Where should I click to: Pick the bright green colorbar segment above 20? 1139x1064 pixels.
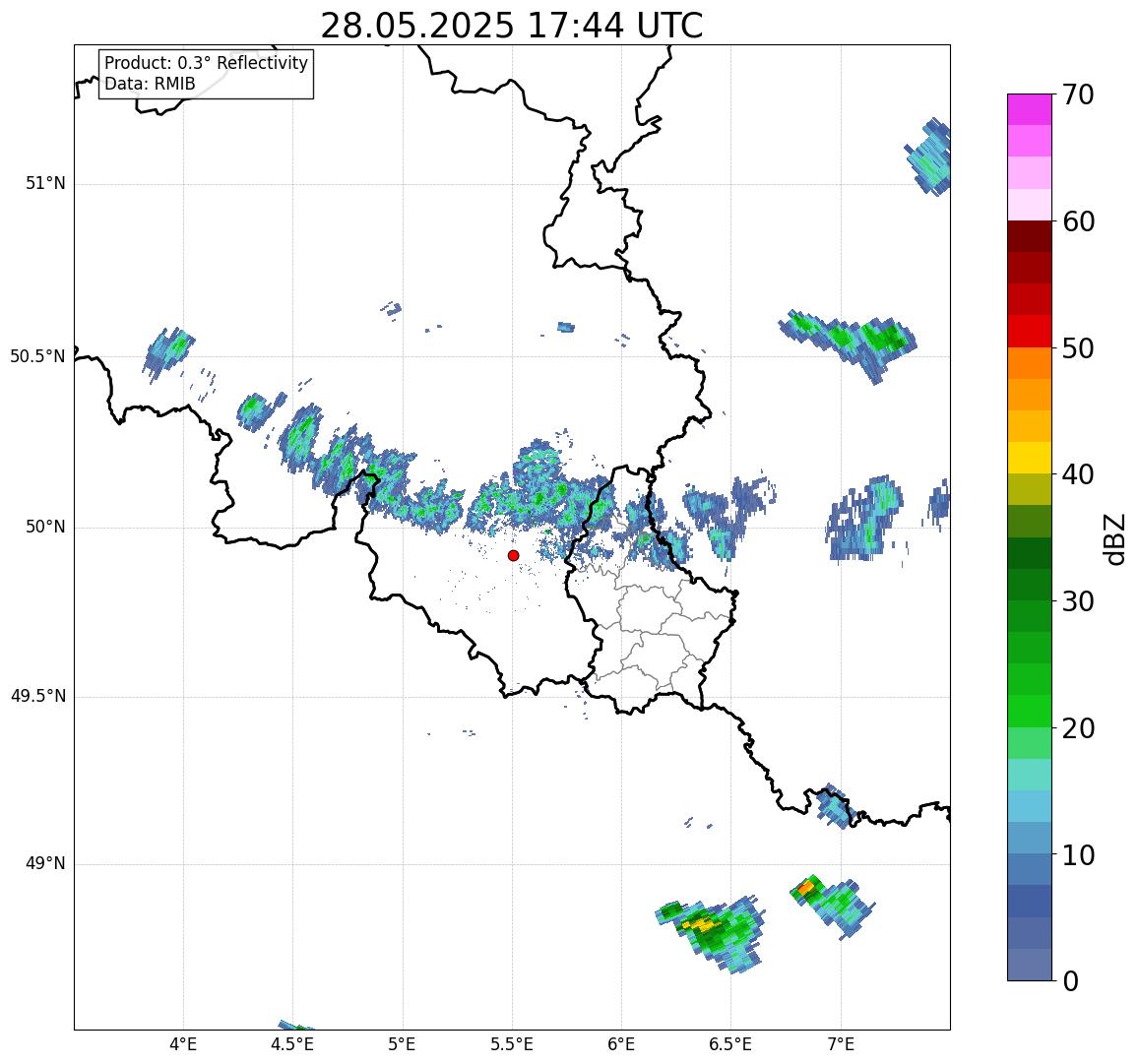pos(1030,712)
